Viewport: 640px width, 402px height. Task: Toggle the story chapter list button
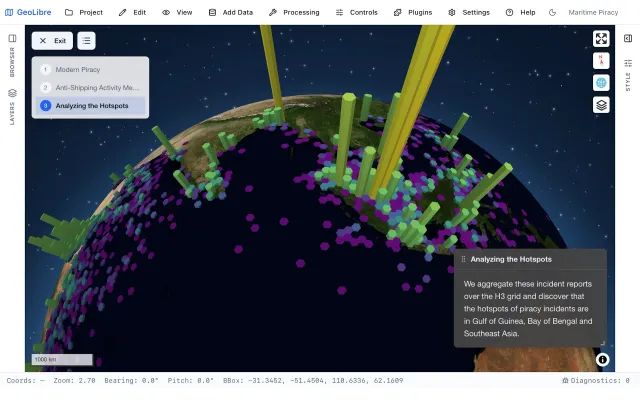86,41
